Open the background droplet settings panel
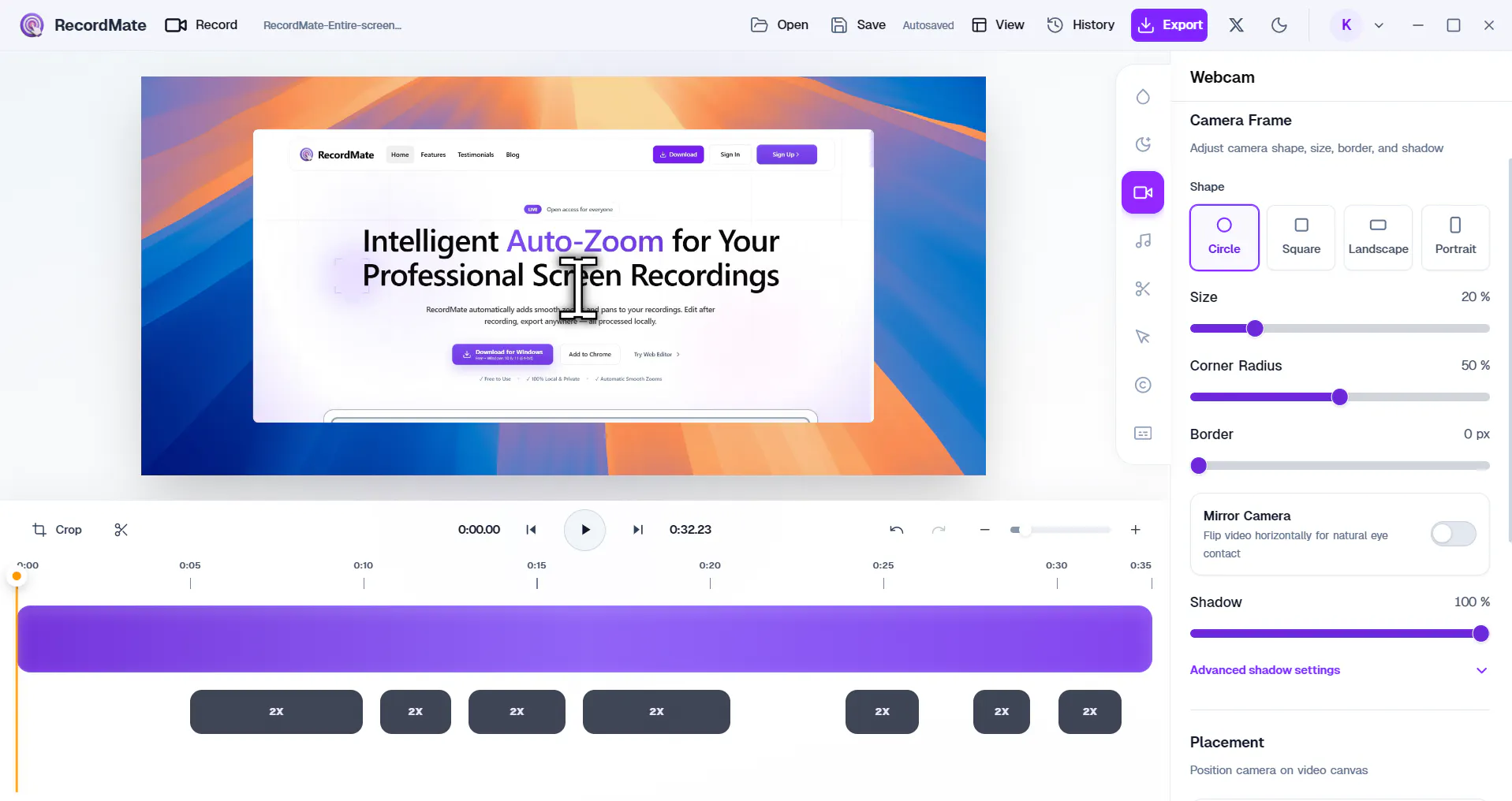The height and width of the screenshot is (801, 1512). point(1143,96)
